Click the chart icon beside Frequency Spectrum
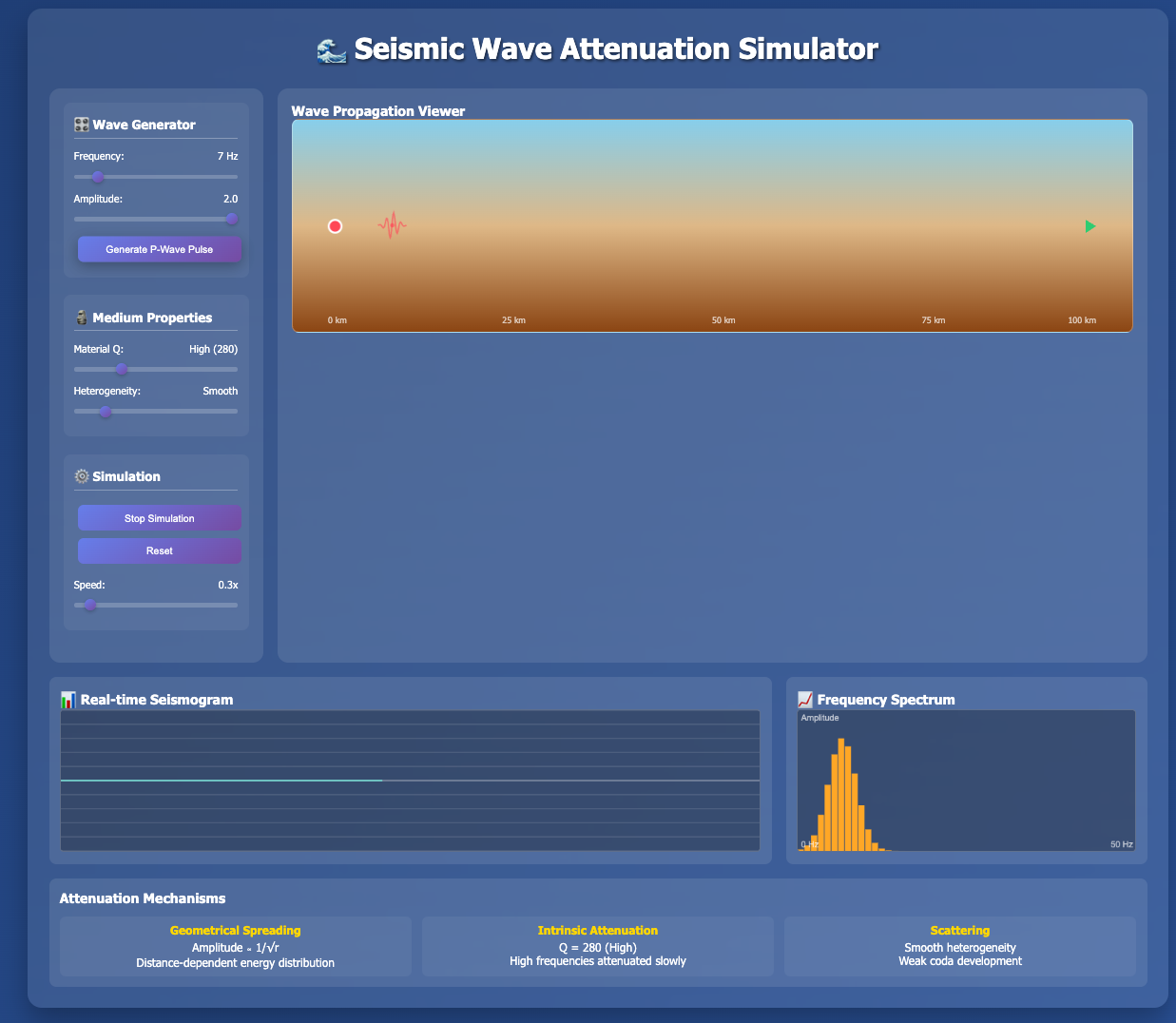 click(x=807, y=700)
